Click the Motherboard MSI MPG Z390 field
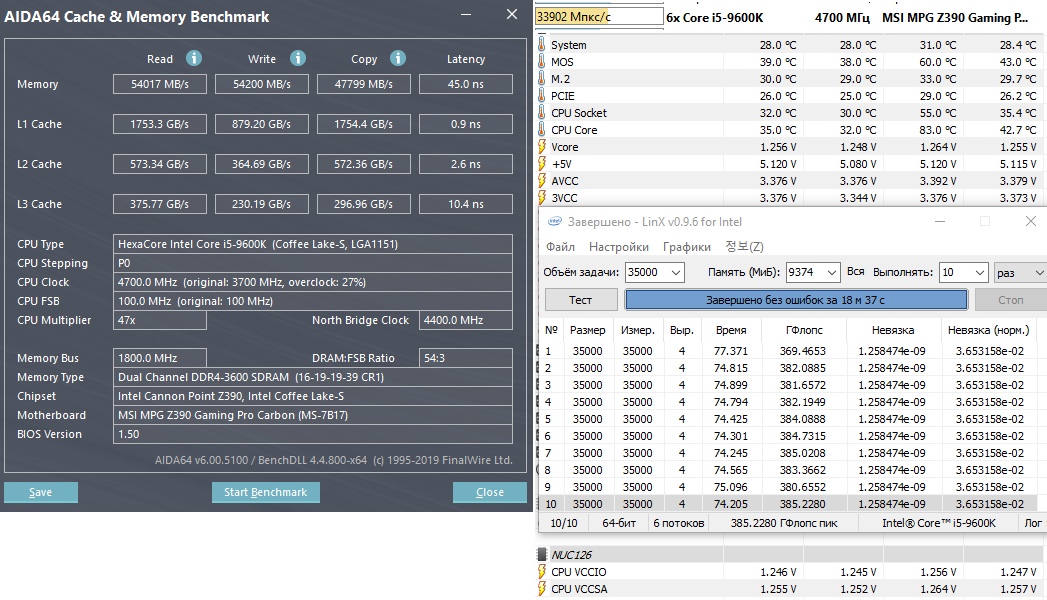 click(312, 415)
